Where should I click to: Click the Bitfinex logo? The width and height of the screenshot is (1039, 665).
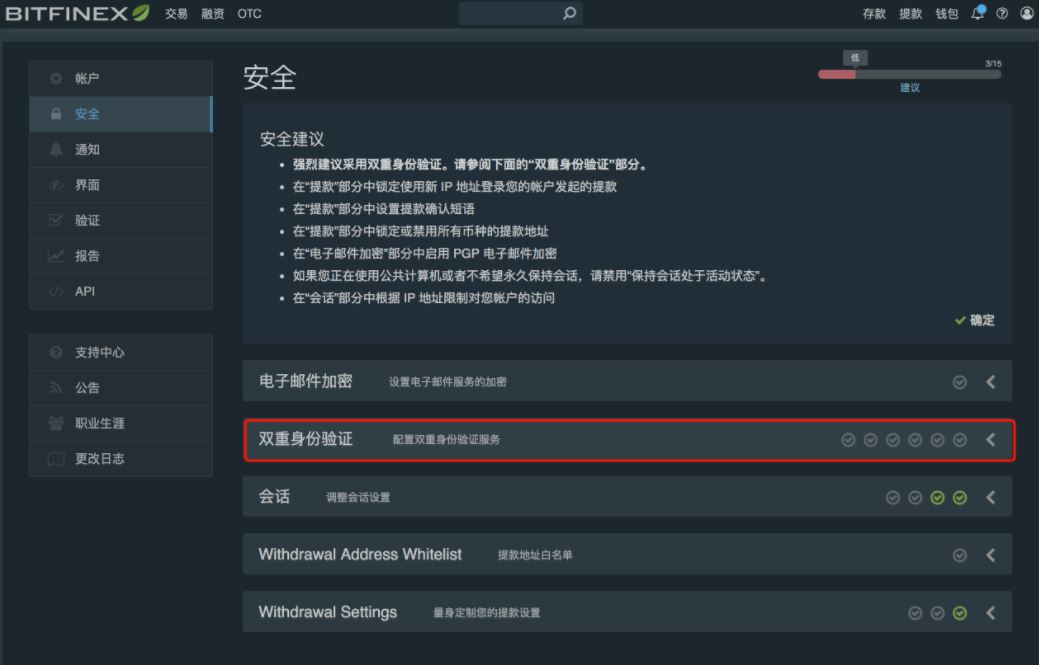pos(77,13)
